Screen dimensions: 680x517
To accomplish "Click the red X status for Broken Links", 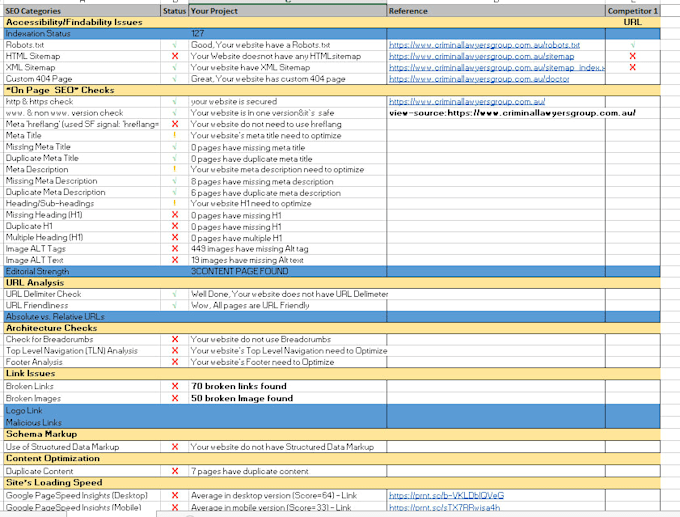I will click(x=175, y=386).
